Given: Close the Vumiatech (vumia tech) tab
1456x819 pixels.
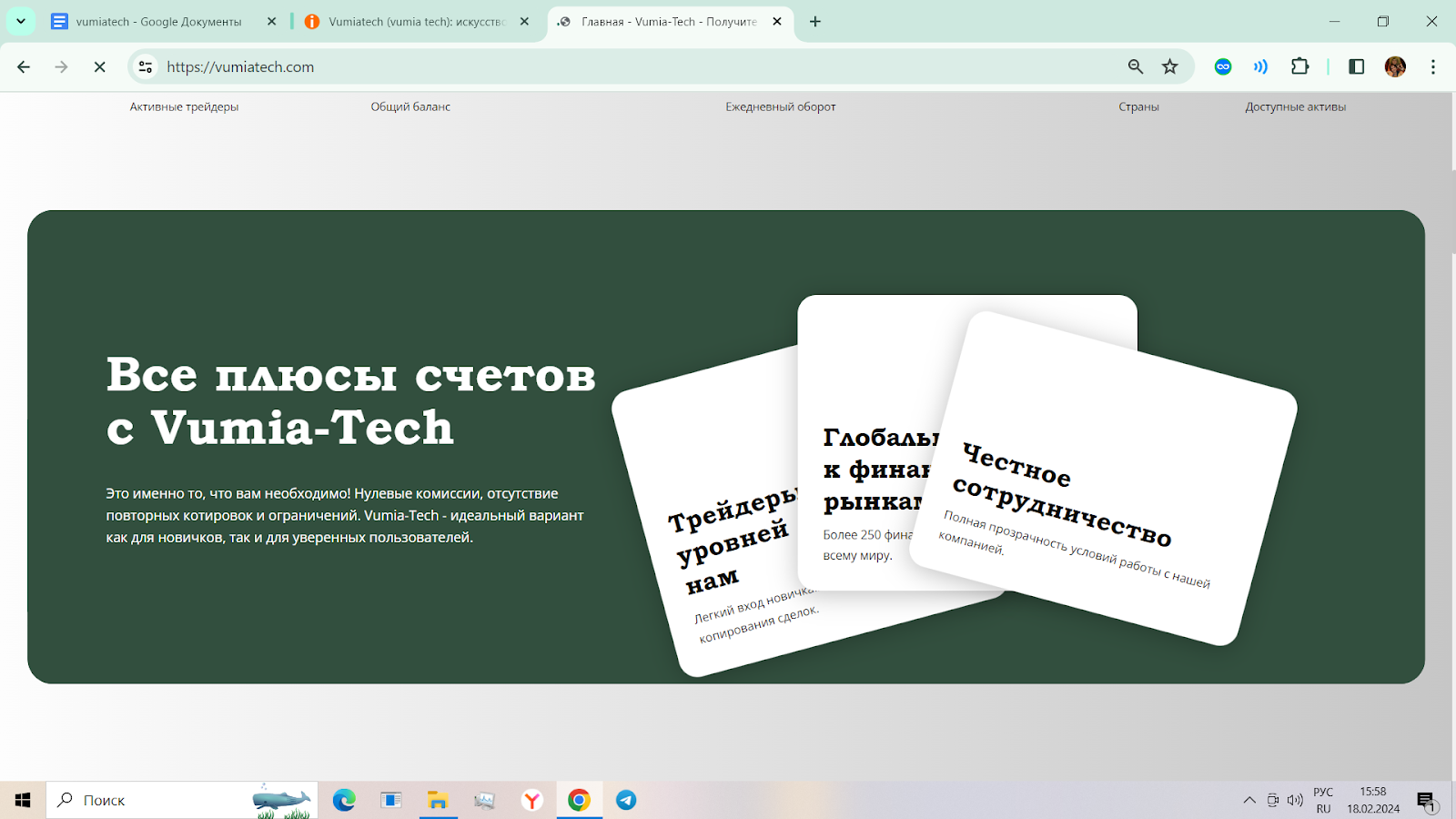Looking at the screenshot, I should point(524,21).
